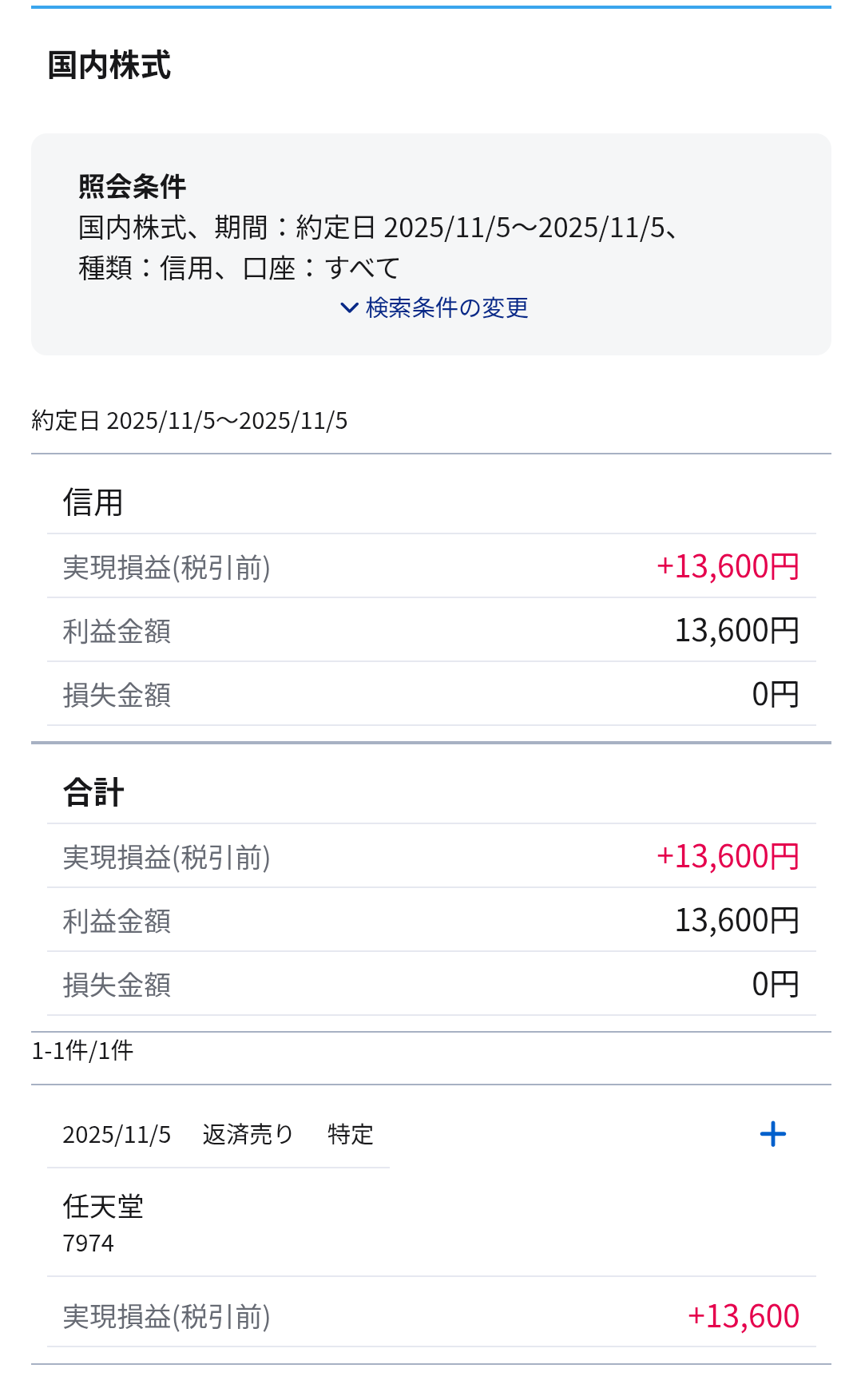Click the chevron icon beside 検索条件の変更

(x=349, y=307)
